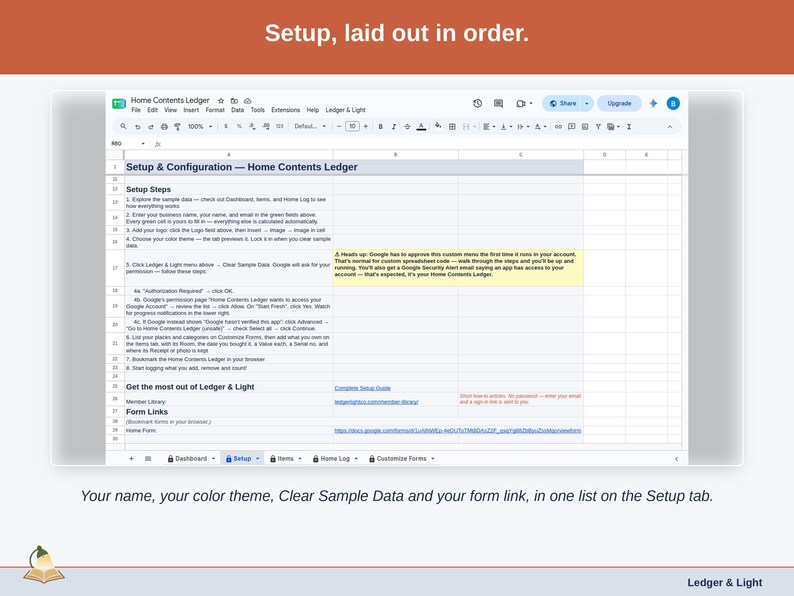Open the zoom 100% dropdown
The width and height of the screenshot is (794, 596).
click(x=200, y=127)
